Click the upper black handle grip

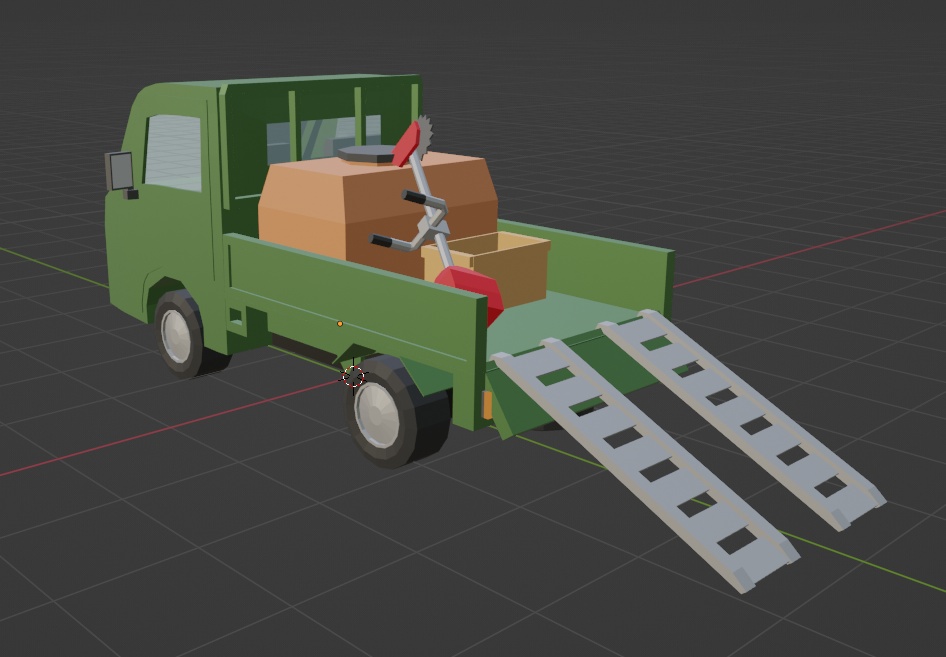415,197
